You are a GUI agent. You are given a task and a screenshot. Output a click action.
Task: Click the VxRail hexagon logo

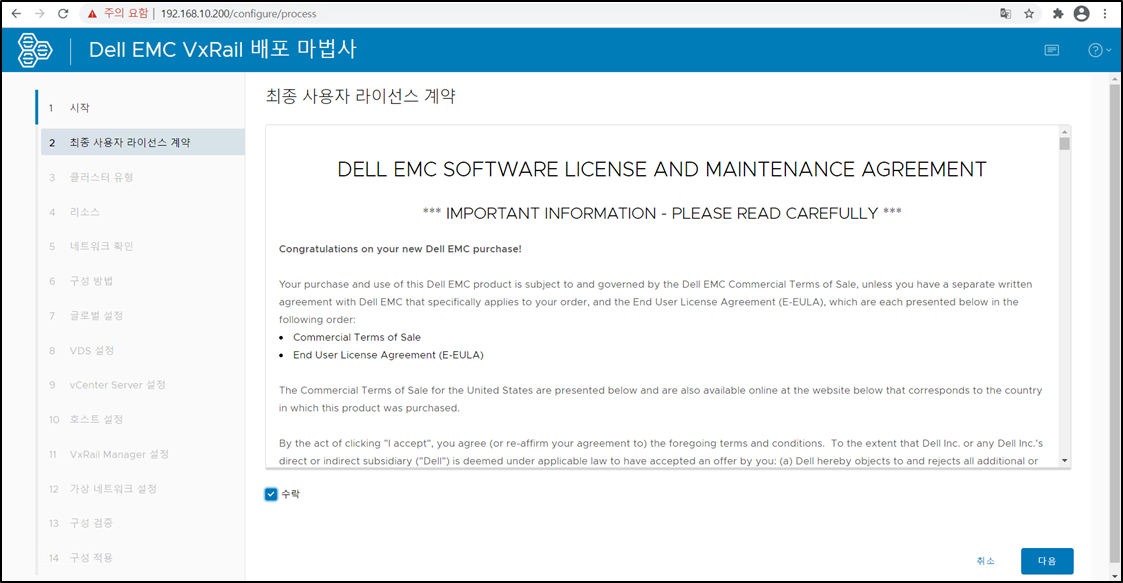(x=34, y=50)
